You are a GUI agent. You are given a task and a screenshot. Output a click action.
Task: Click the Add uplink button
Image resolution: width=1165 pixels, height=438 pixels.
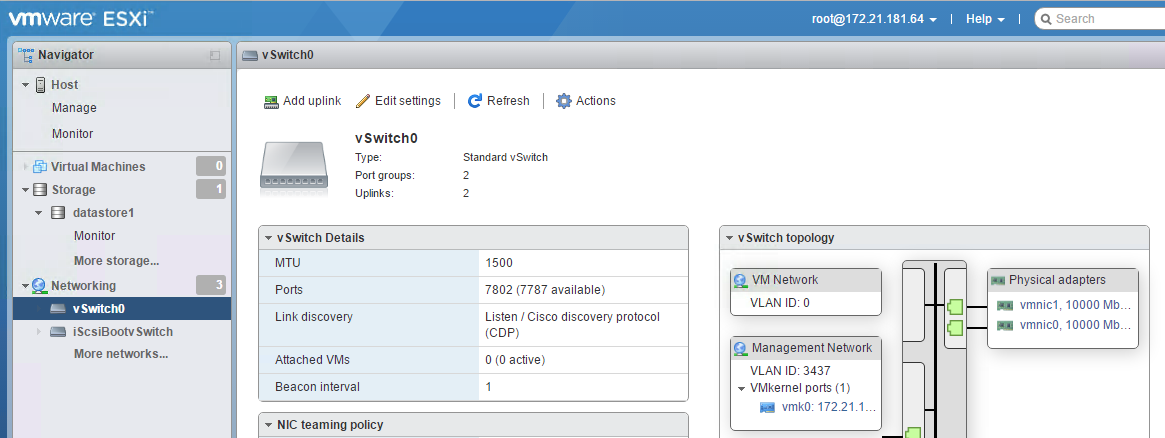[302, 101]
